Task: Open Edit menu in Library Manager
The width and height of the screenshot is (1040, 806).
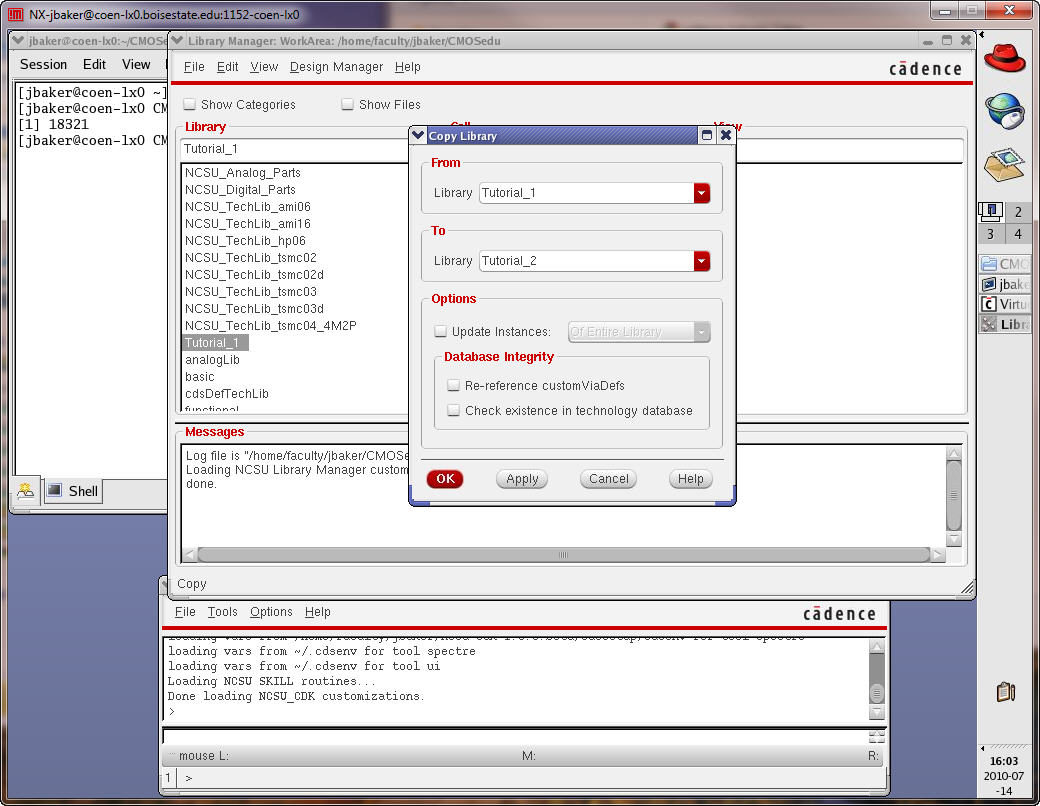Action: pyautogui.click(x=228, y=67)
